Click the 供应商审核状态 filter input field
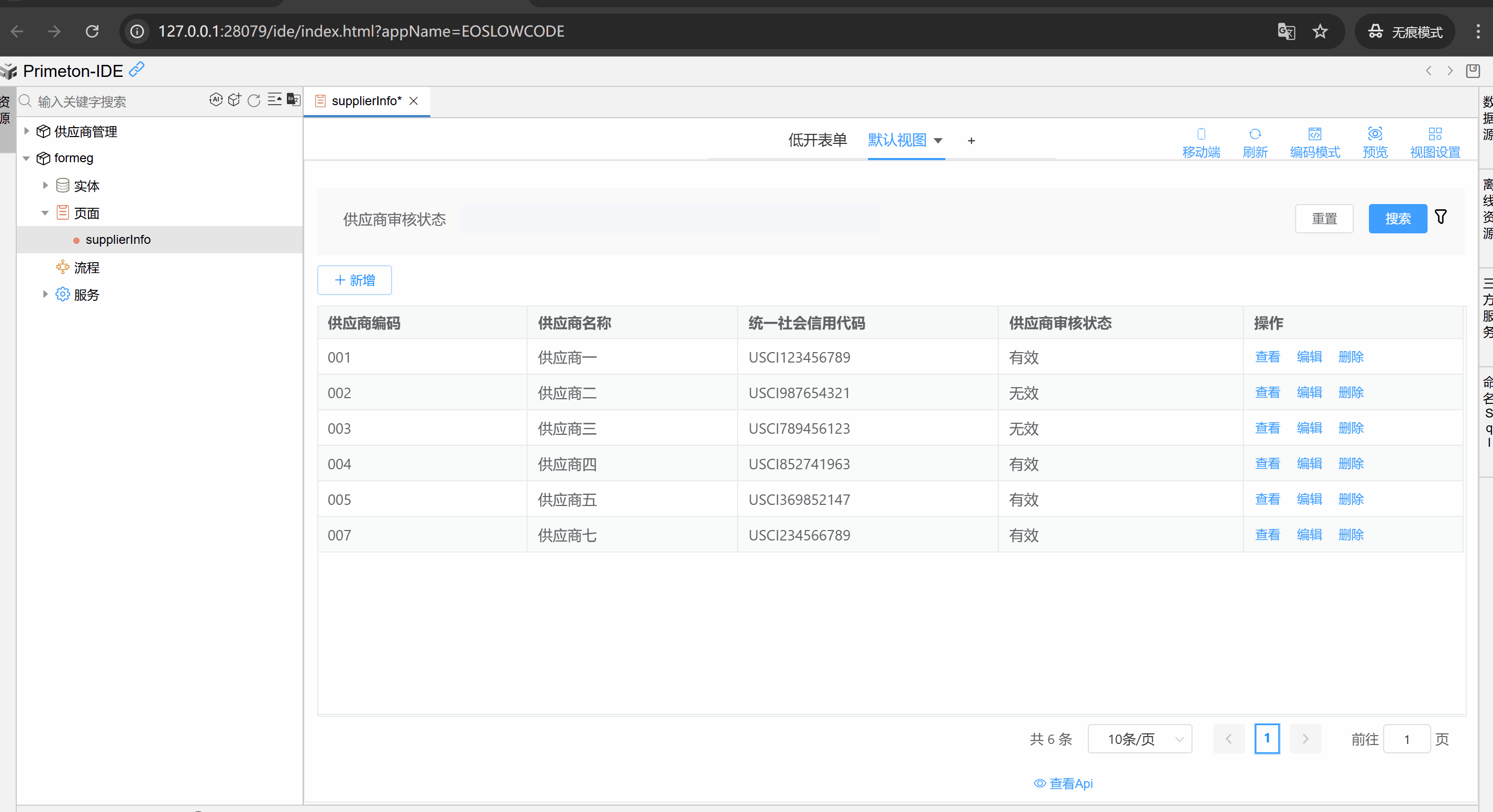 pos(669,220)
